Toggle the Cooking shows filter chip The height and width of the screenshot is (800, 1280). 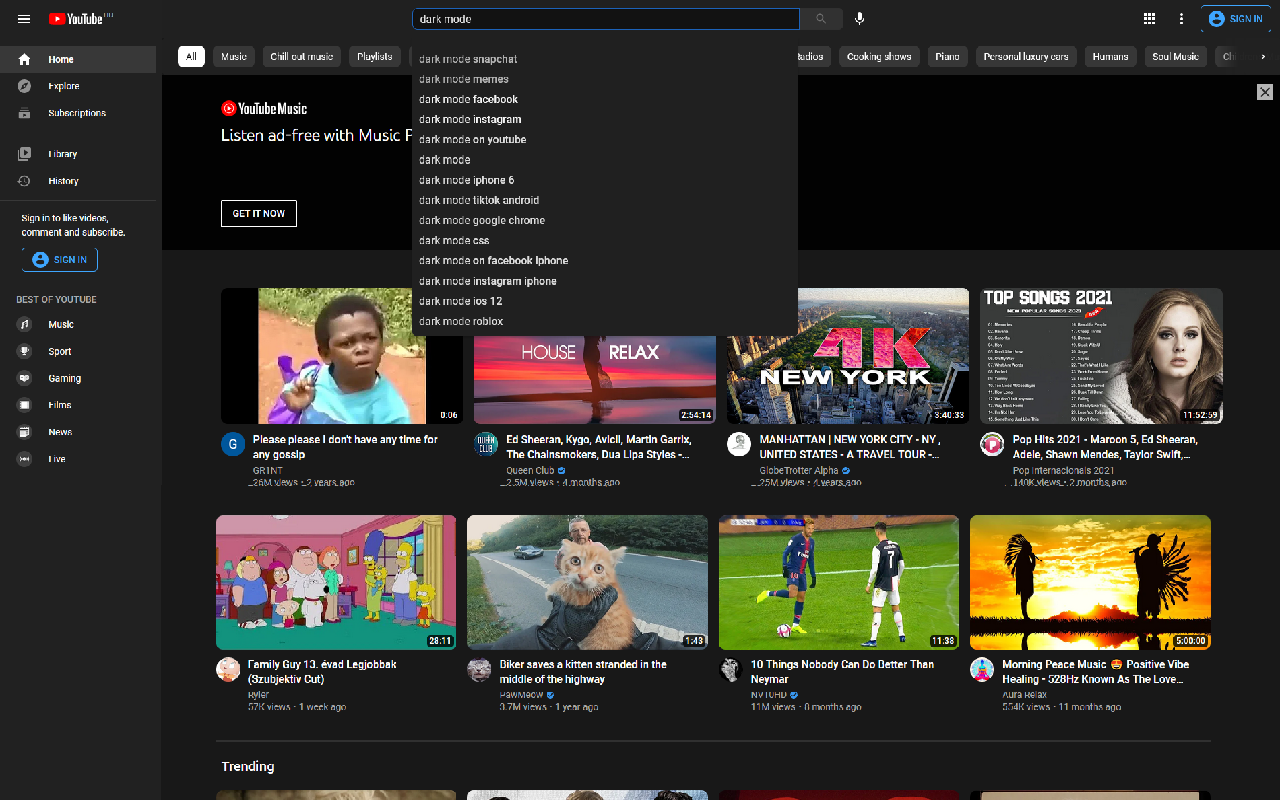point(878,56)
